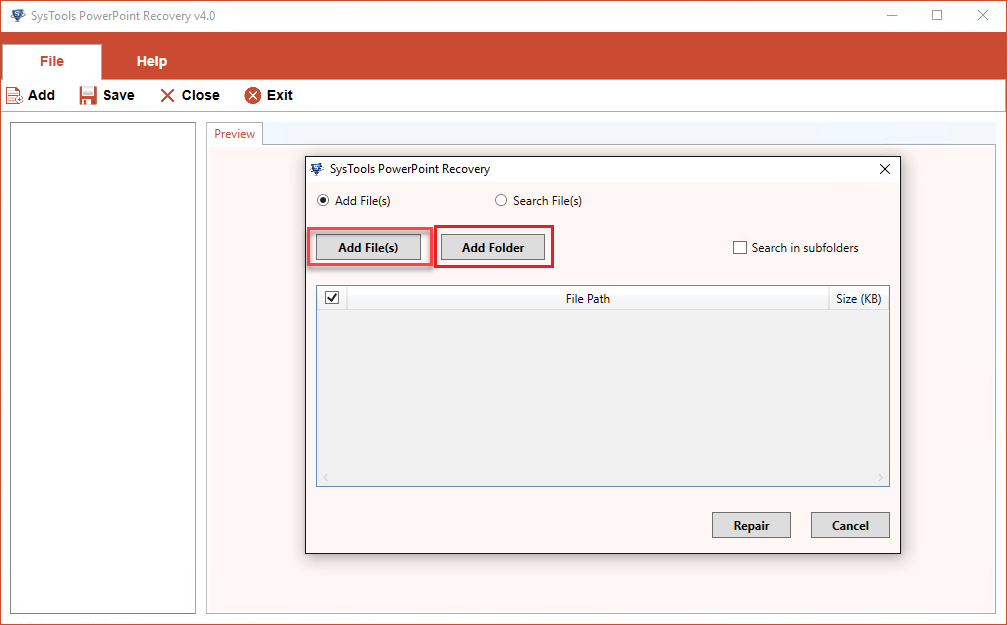This screenshot has height=625, width=1008.
Task: Click the Save floppy disk icon
Action: click(87, 95)
